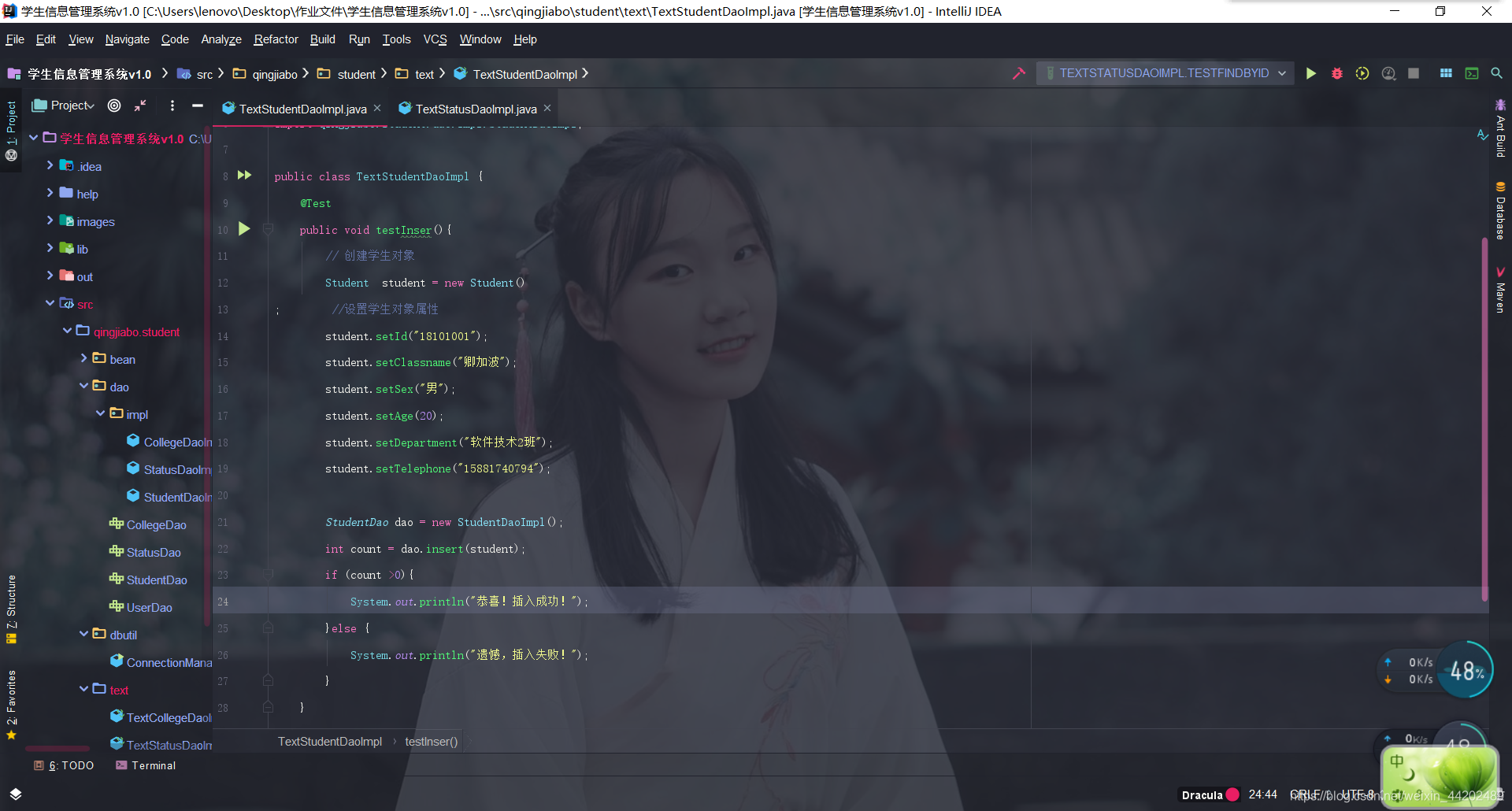Locate current file with target icon
Viewport: 1512px width, 811px height.
pos(114,106)
